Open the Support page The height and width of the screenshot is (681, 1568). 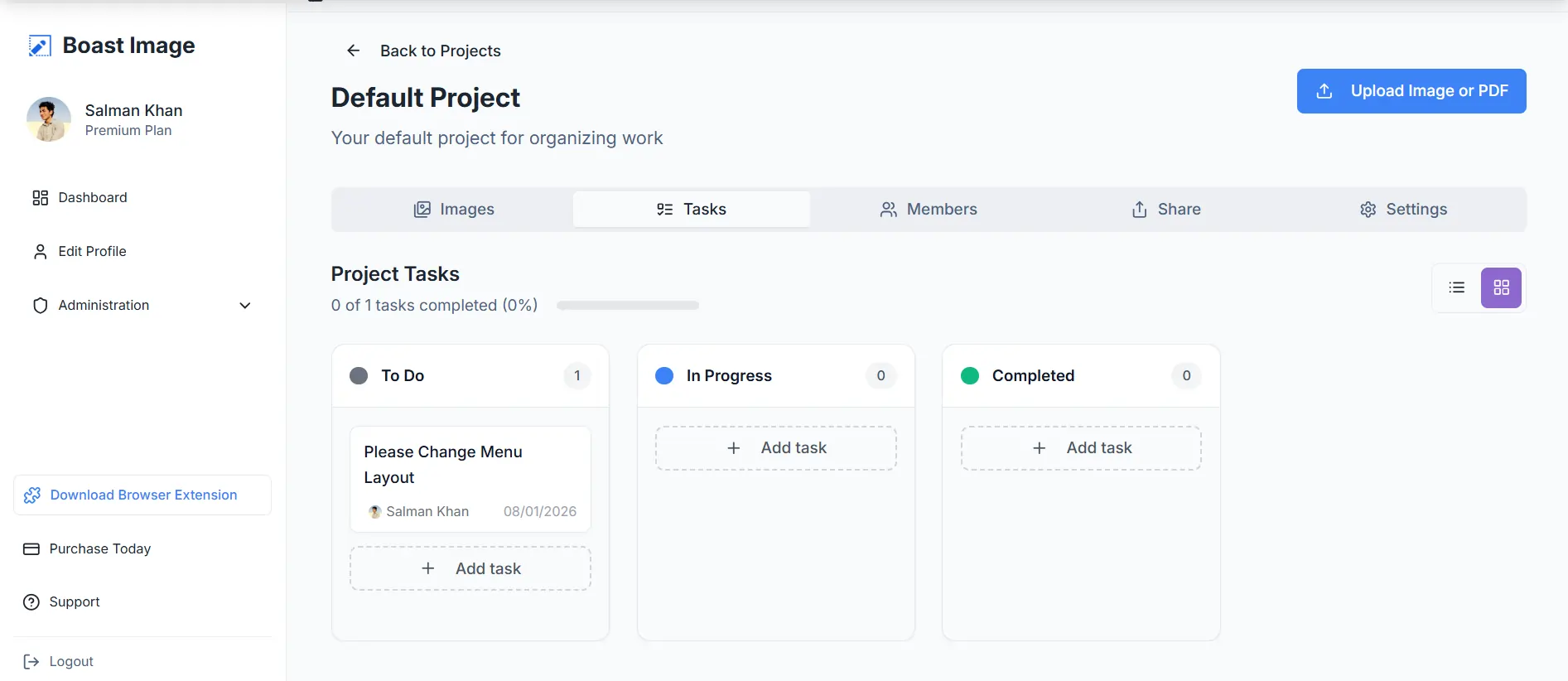point(75,601)
